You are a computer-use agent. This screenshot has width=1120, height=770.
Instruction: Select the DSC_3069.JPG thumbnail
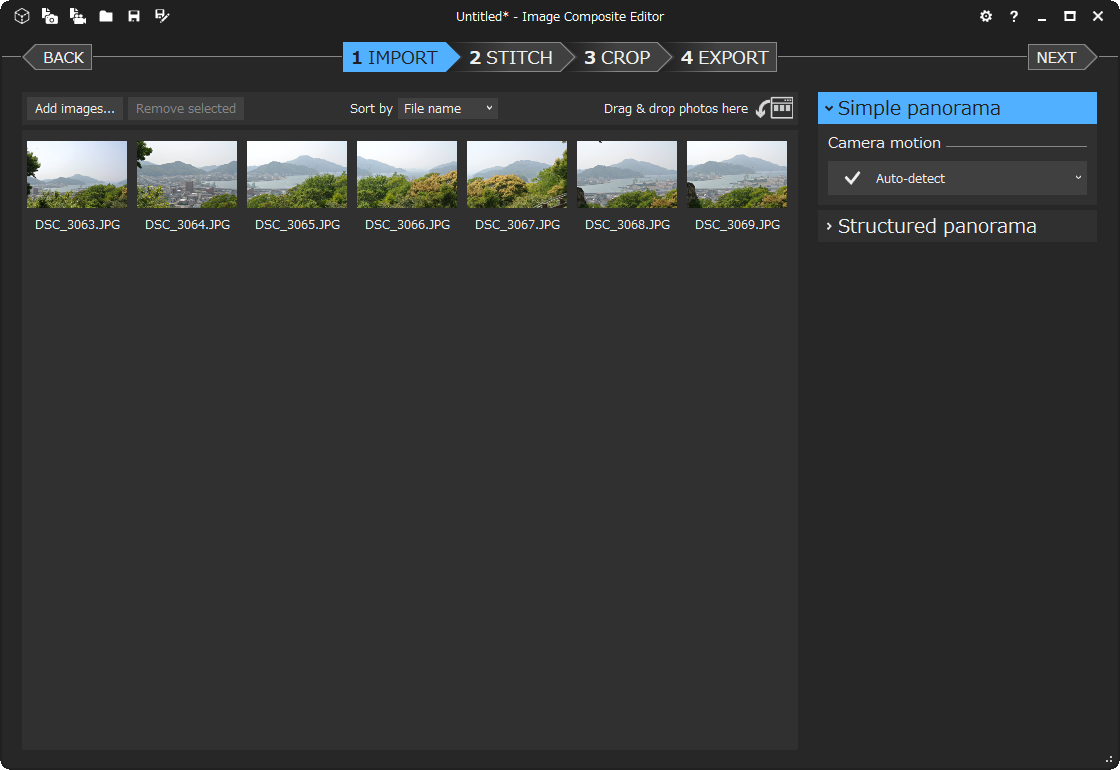point(737,174)
